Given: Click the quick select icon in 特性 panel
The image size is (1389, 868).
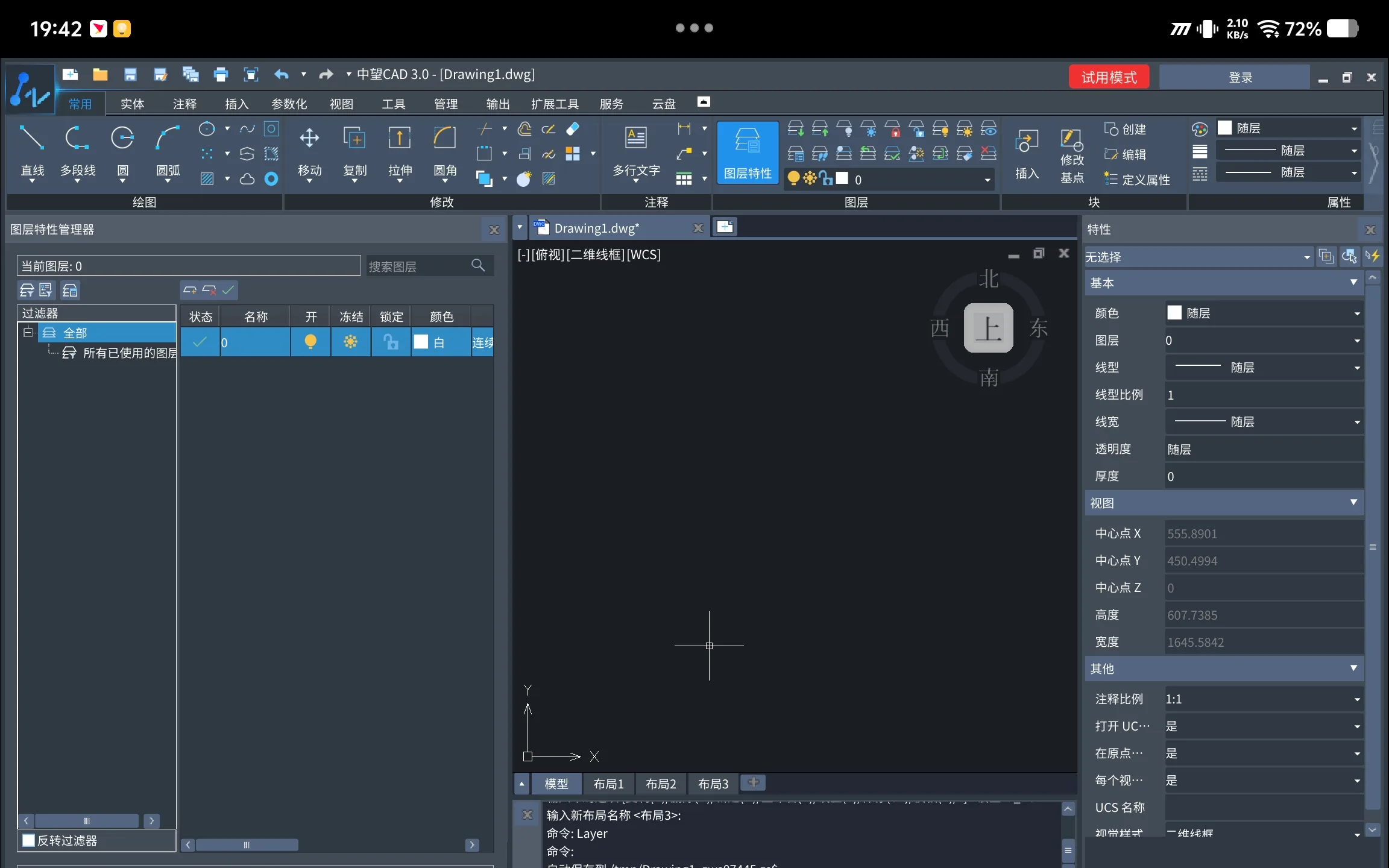Looking at the screenshot, I should pos(1349,256).
